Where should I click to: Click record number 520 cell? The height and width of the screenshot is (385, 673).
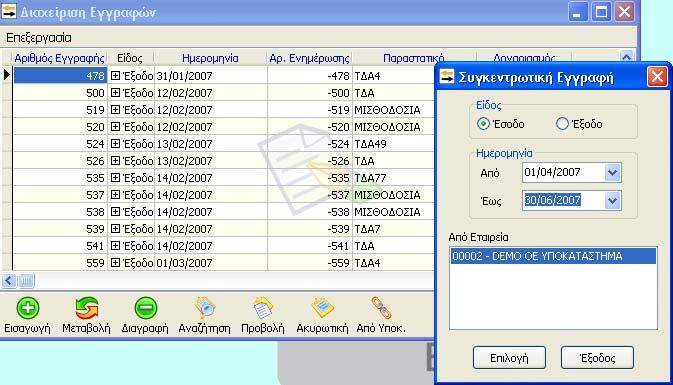click(60, 127)
